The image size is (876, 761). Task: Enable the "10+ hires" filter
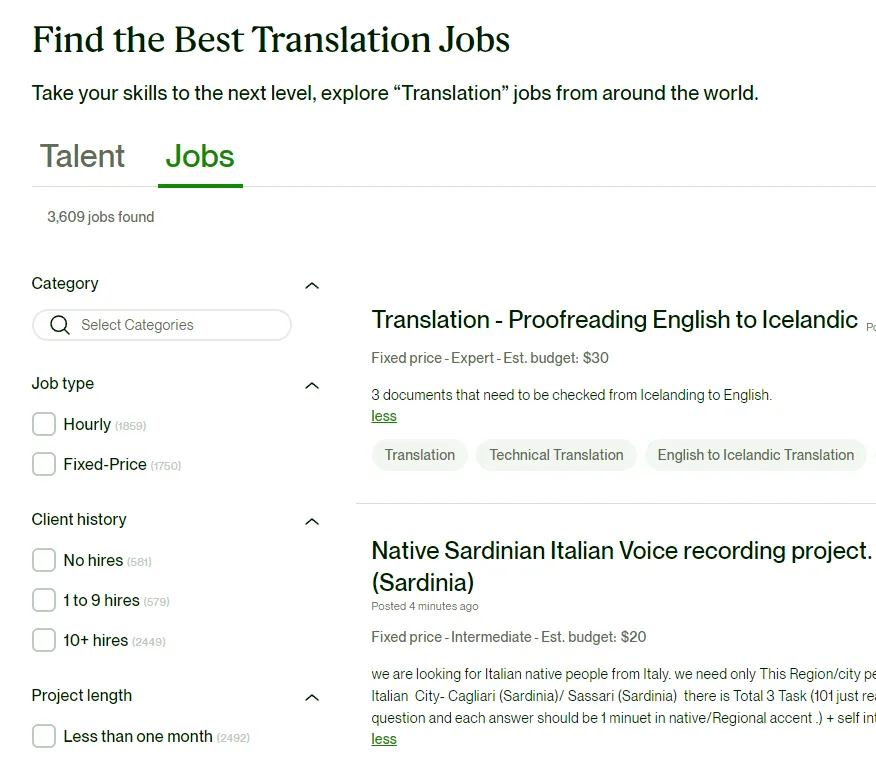44,640
